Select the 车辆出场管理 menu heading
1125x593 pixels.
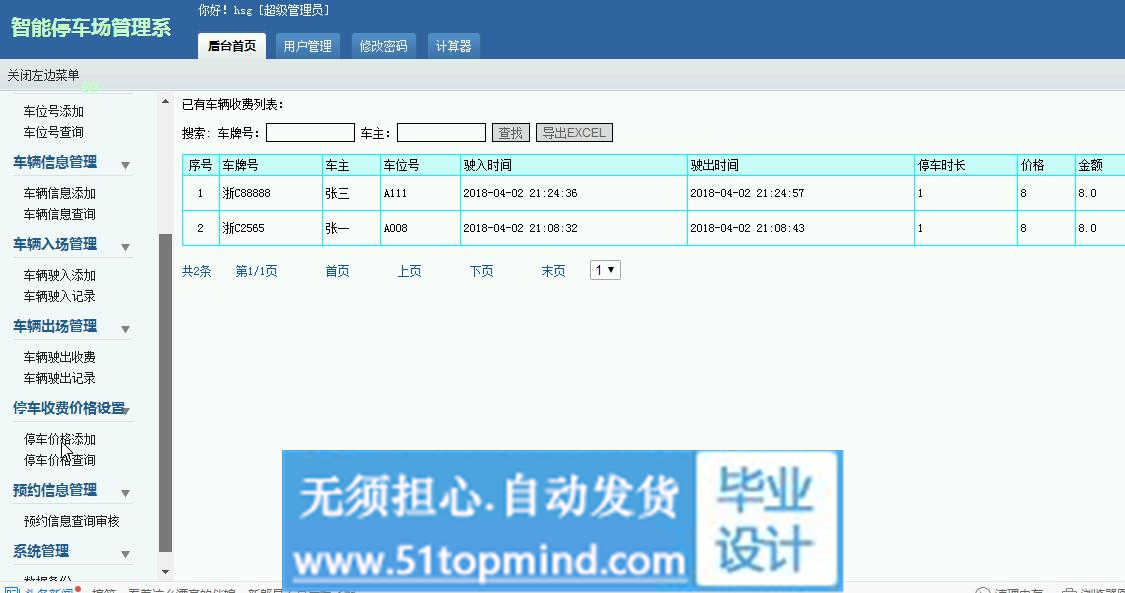[x=55, y=326]
